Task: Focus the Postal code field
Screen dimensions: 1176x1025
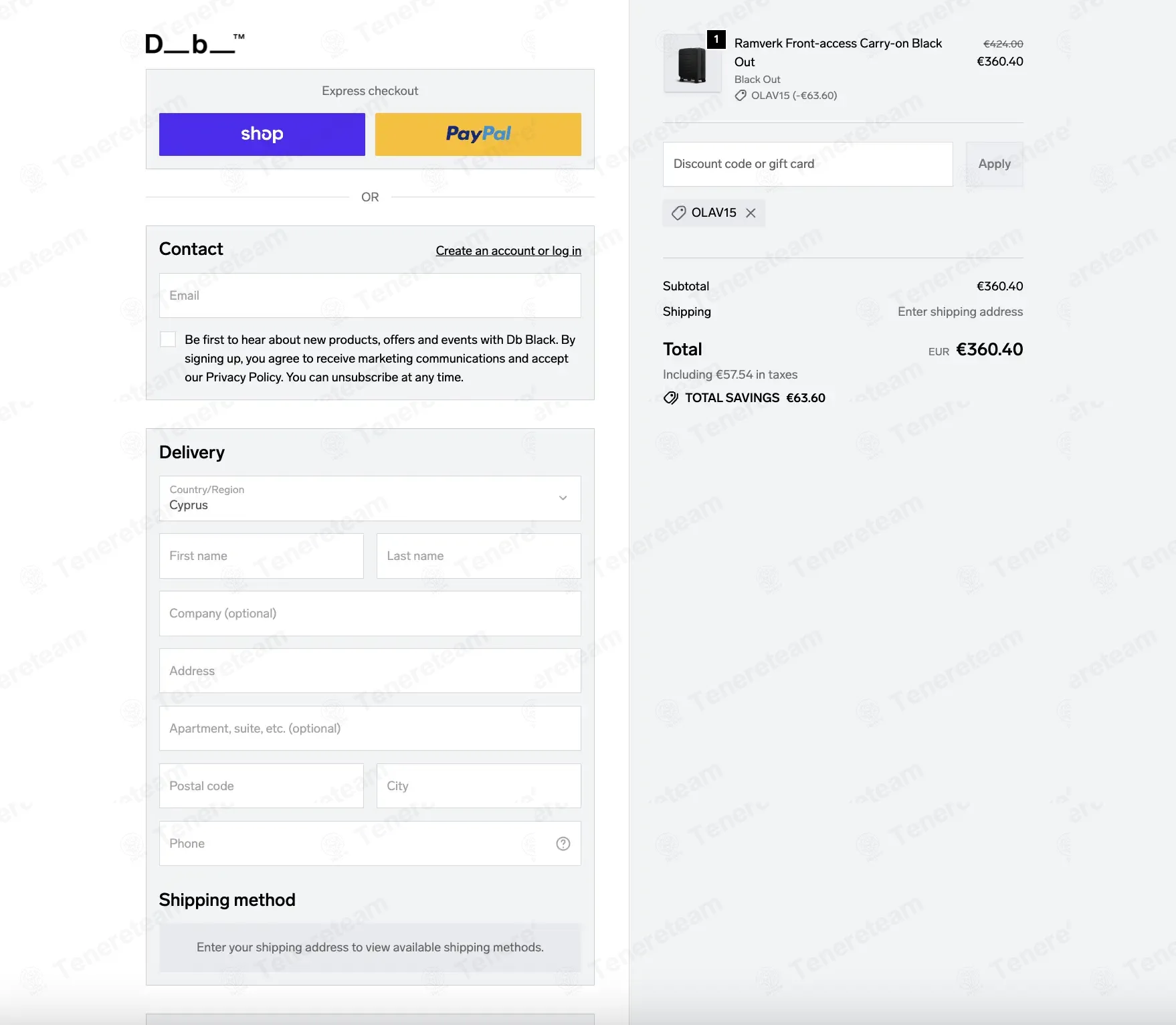Action: coord(262,786)
